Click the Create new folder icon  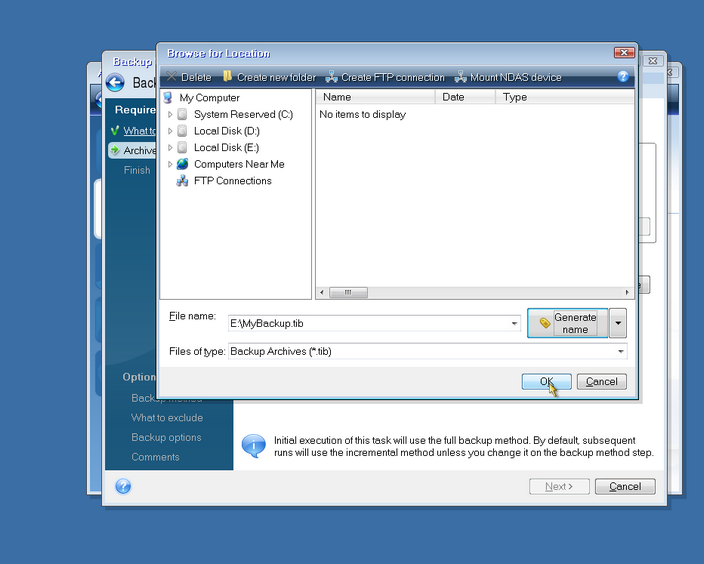228,76
